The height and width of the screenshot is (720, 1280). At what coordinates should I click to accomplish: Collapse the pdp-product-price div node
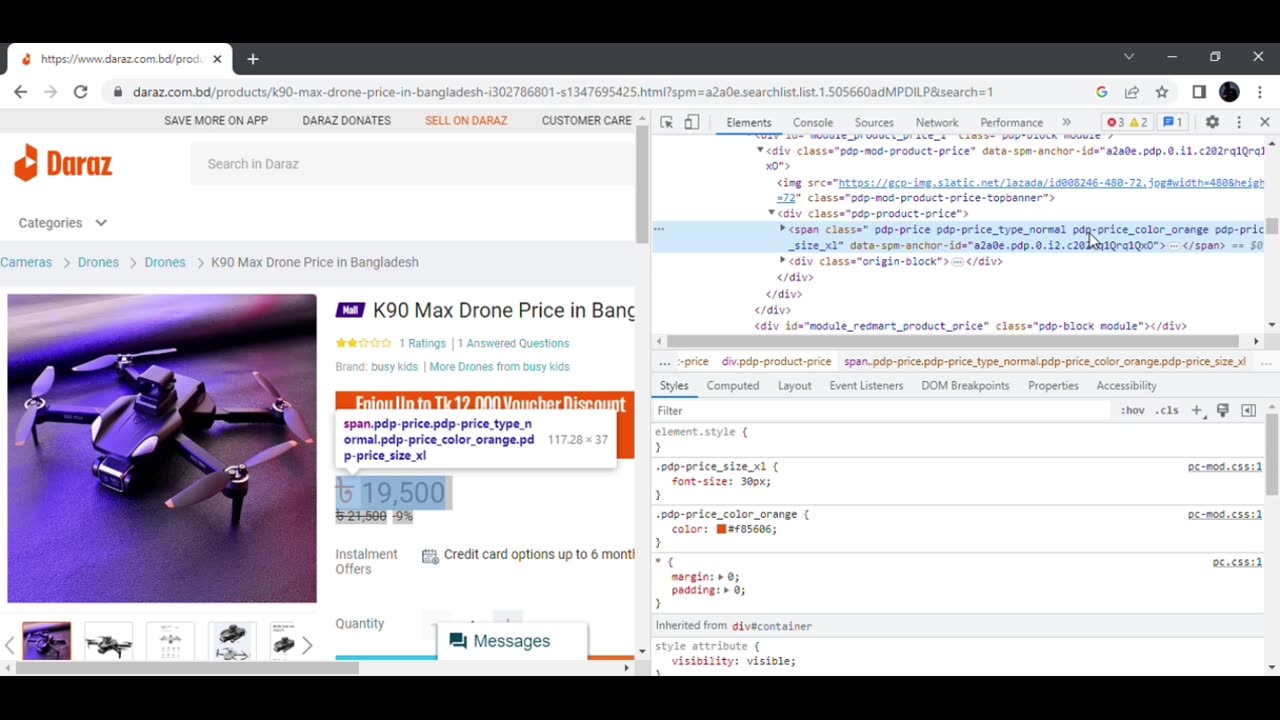pos(771,213)
